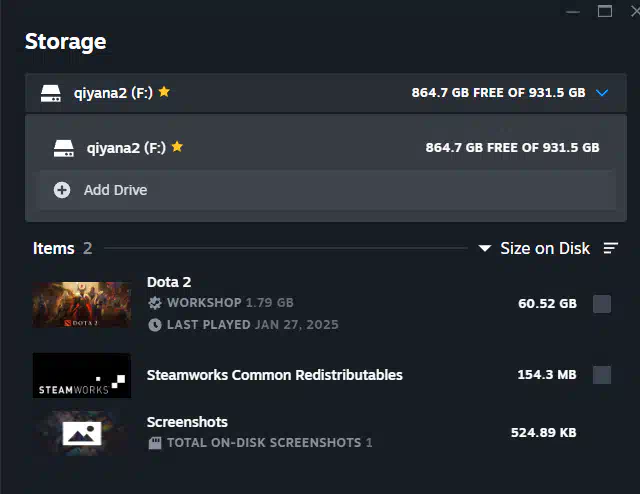Click the drive icon in the top qiyana2 header
This screenshot has width=640, height=494.
(x=51, y=93)
